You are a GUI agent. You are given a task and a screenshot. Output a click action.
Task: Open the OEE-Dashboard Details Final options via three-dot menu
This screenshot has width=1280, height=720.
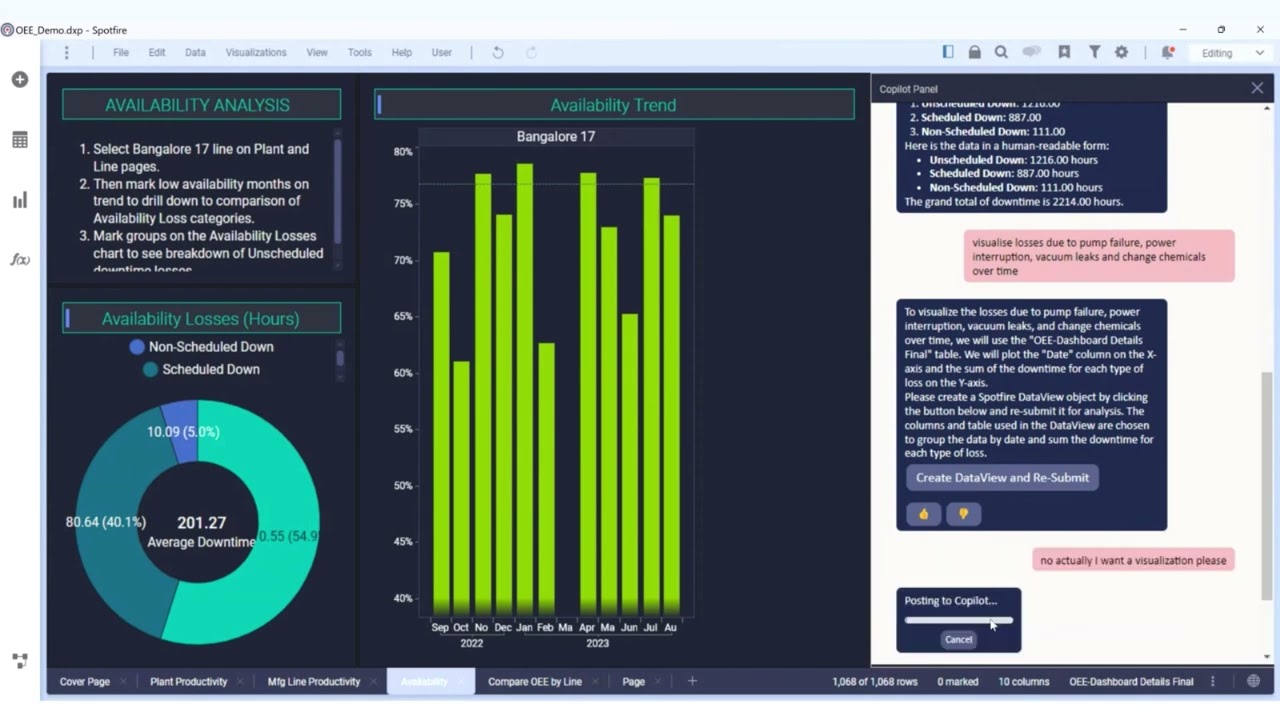[1212, 681]
